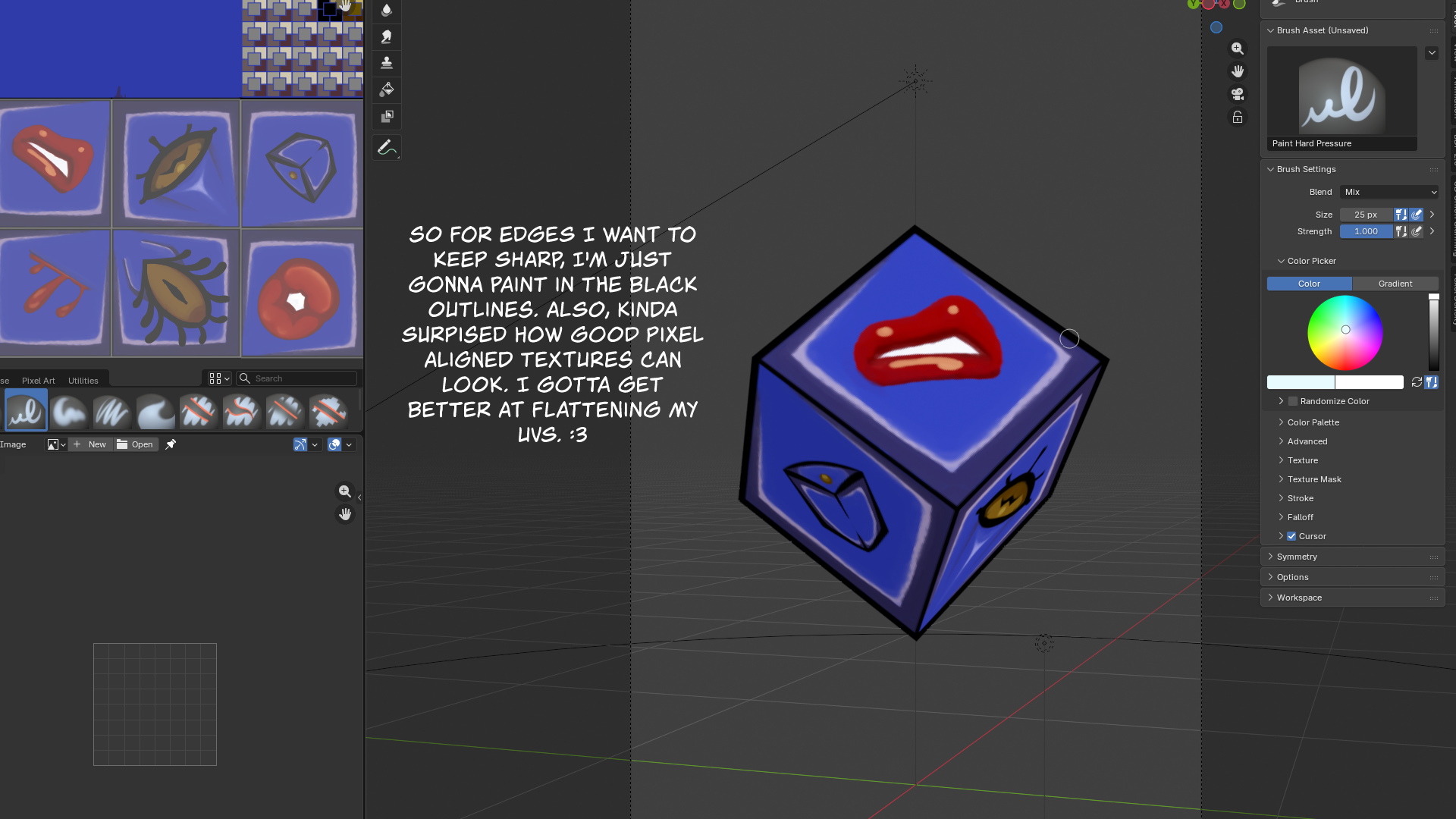Expand Size pressure options arrow

(x=1432, y=215)
